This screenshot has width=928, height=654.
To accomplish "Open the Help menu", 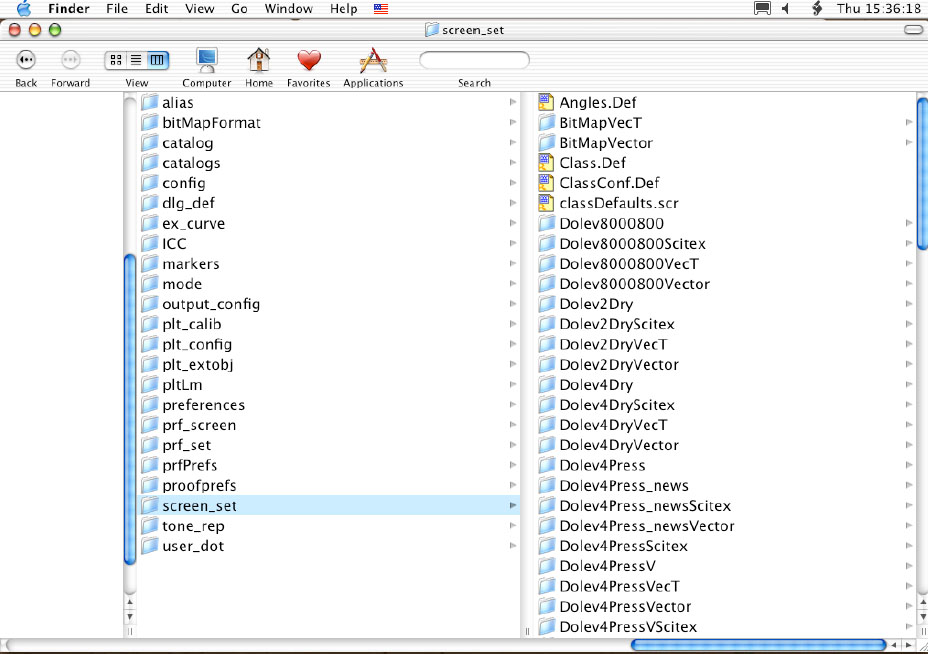I will (343, 9).
